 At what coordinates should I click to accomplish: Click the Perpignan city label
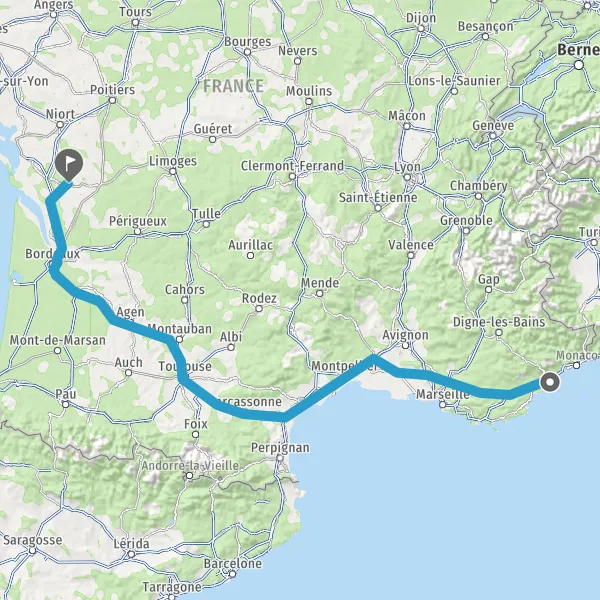[280, 447]
